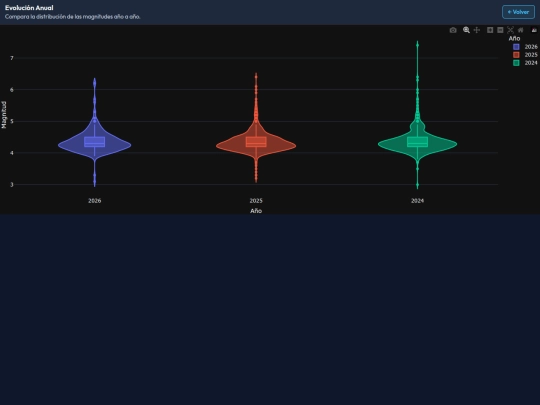Select the Zoom magnifier tool
Screen dimensions: 540x405
[x=466, y=30]
